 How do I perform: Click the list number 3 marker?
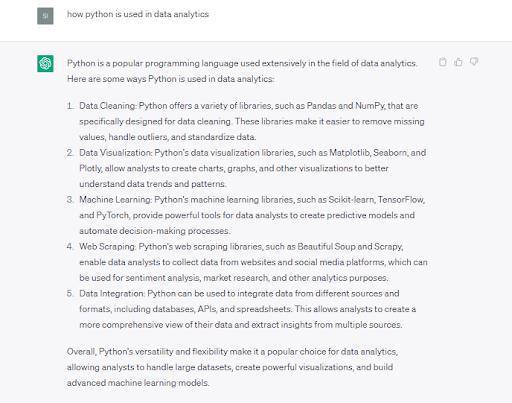(x=70, y=200)
